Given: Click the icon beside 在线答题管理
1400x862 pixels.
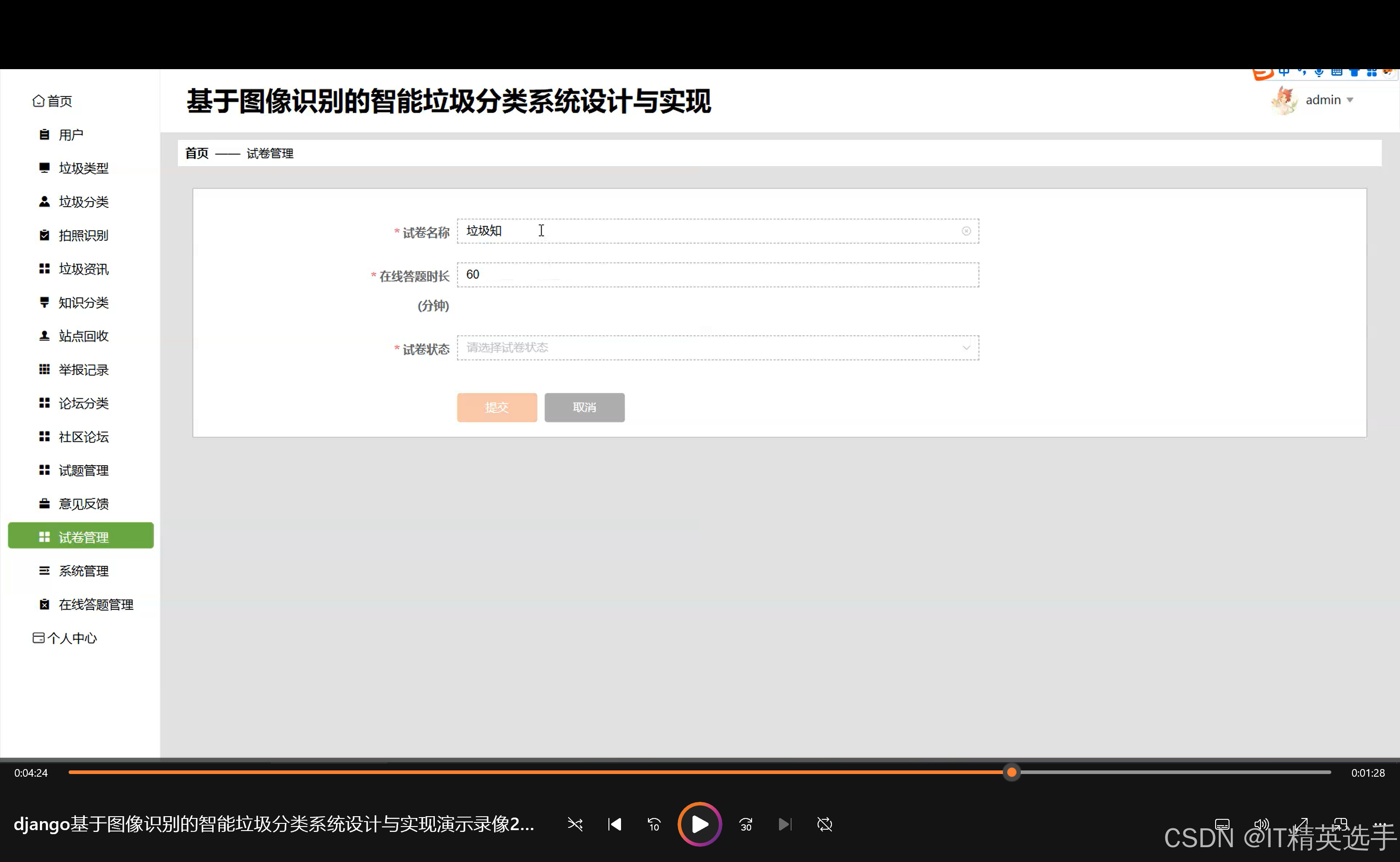Looking at the screenshot, I should (44, 605).
